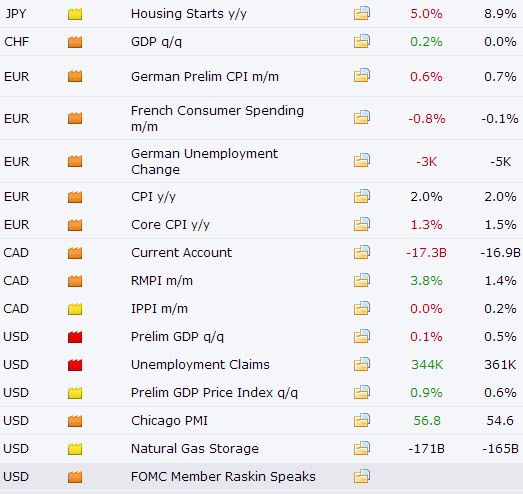Open detail folder for Prelim GDP q/q

coord(362,337)
